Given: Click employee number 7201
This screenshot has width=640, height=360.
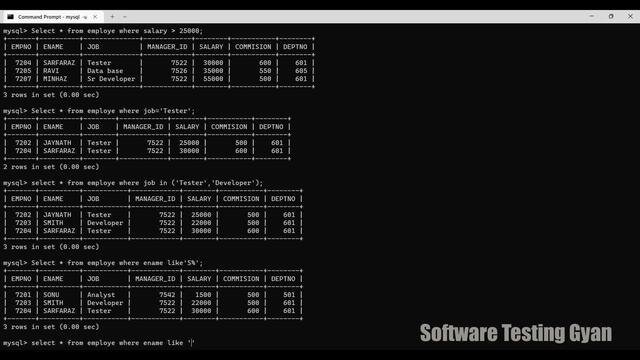Looking at the screenshot, I should (x=23, y=295).
